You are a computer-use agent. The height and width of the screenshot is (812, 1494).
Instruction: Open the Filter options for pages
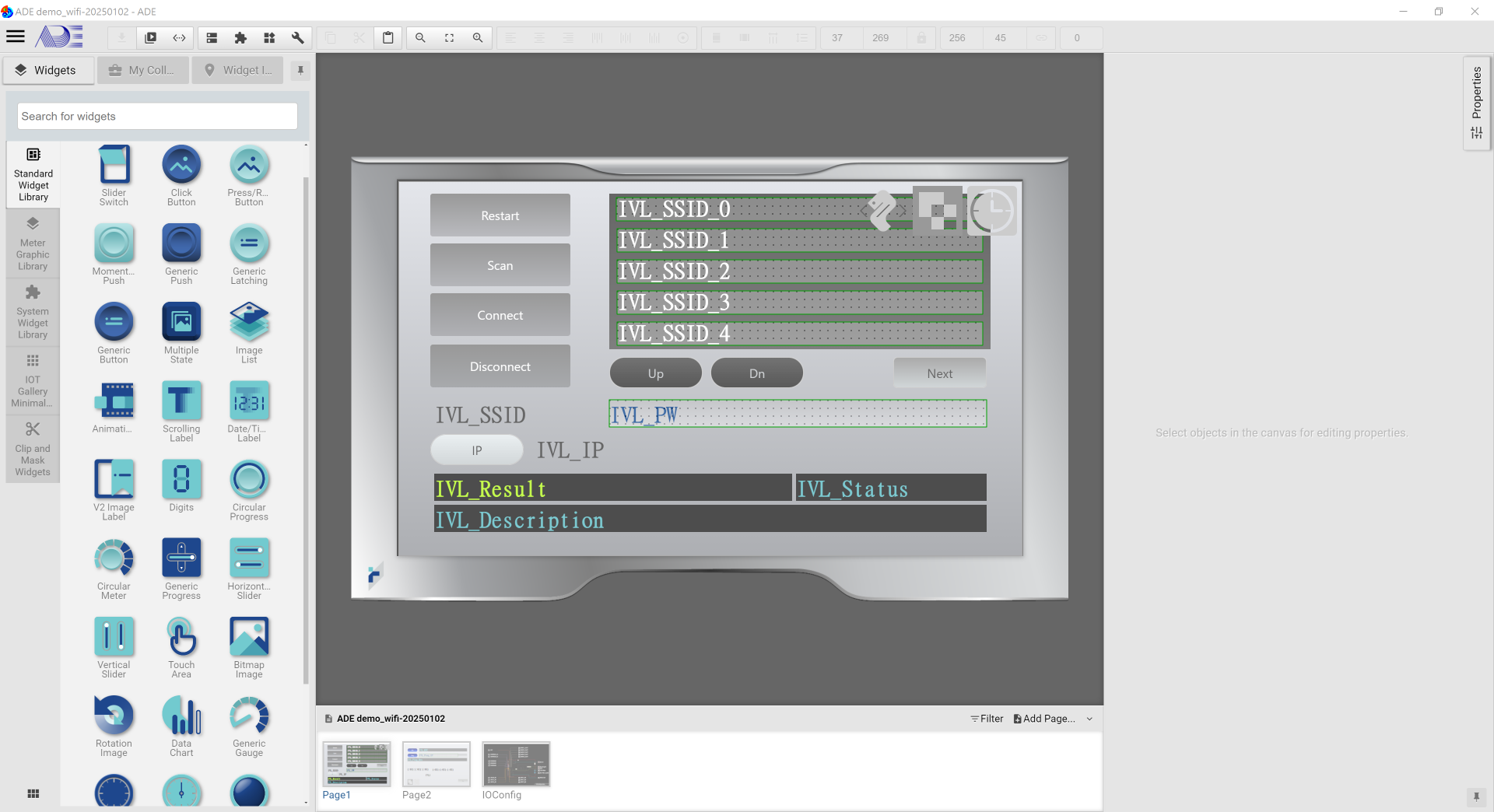(987, 719)
